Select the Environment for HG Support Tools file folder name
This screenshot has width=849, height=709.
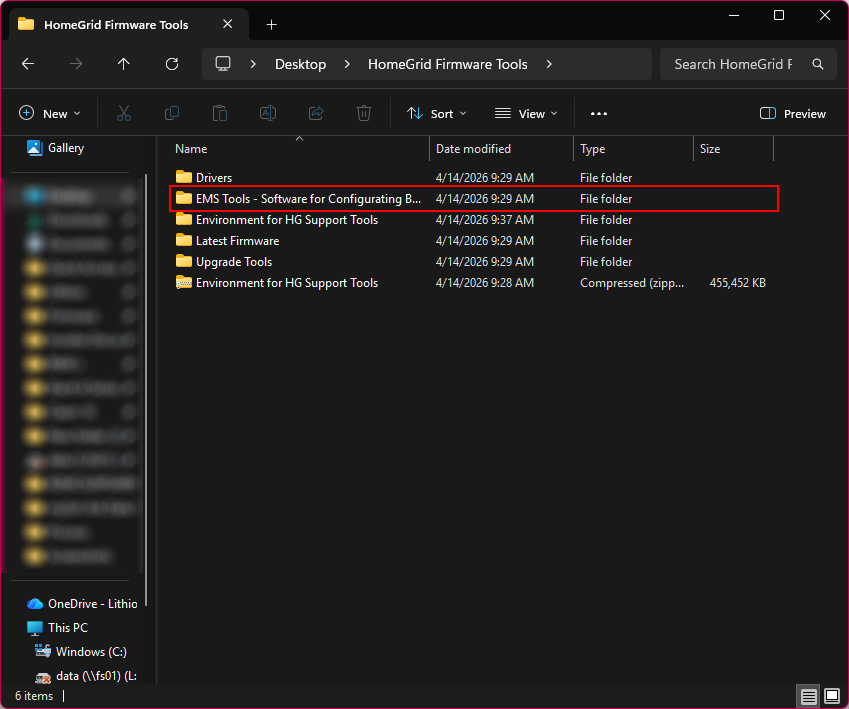pyautogui.click(x=287, y=220)
